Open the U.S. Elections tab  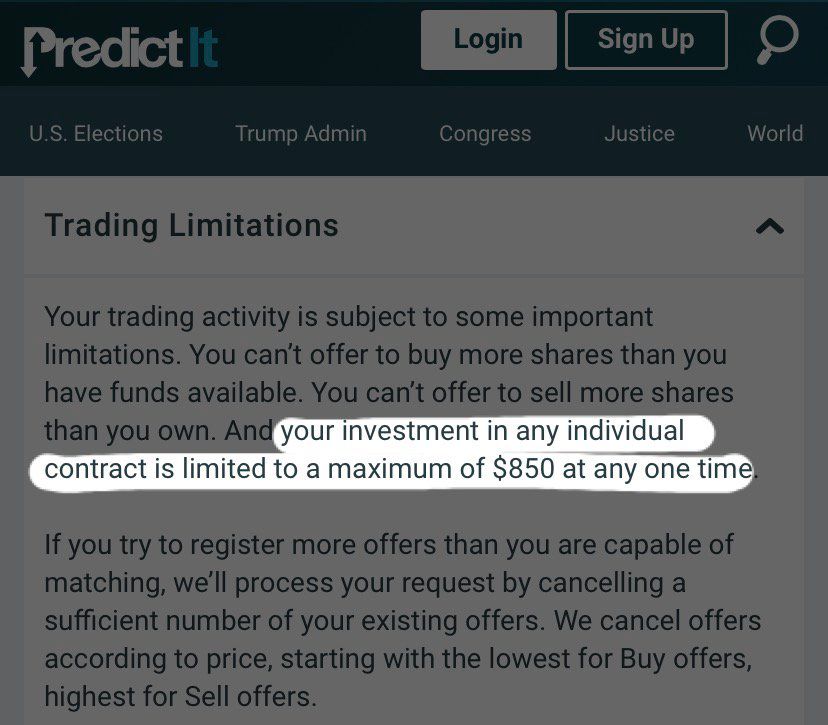coord(96,134)
